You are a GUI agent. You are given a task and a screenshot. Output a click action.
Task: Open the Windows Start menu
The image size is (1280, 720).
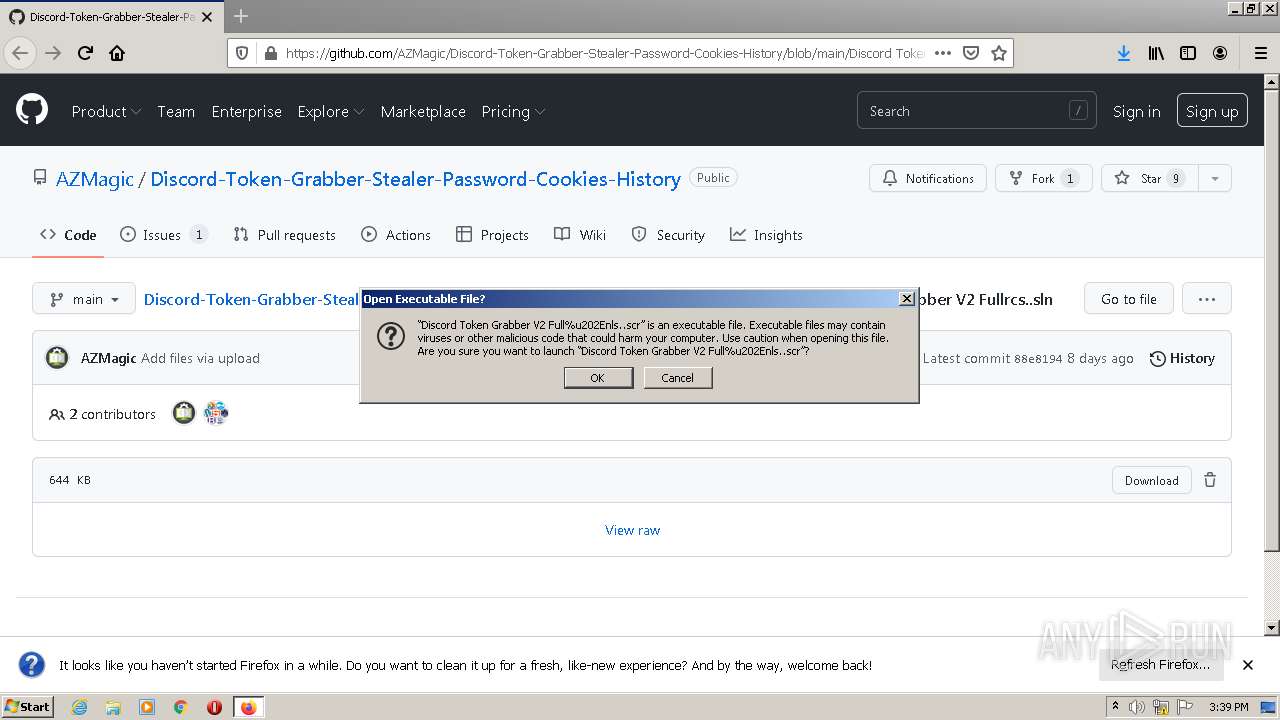[28, 707]
